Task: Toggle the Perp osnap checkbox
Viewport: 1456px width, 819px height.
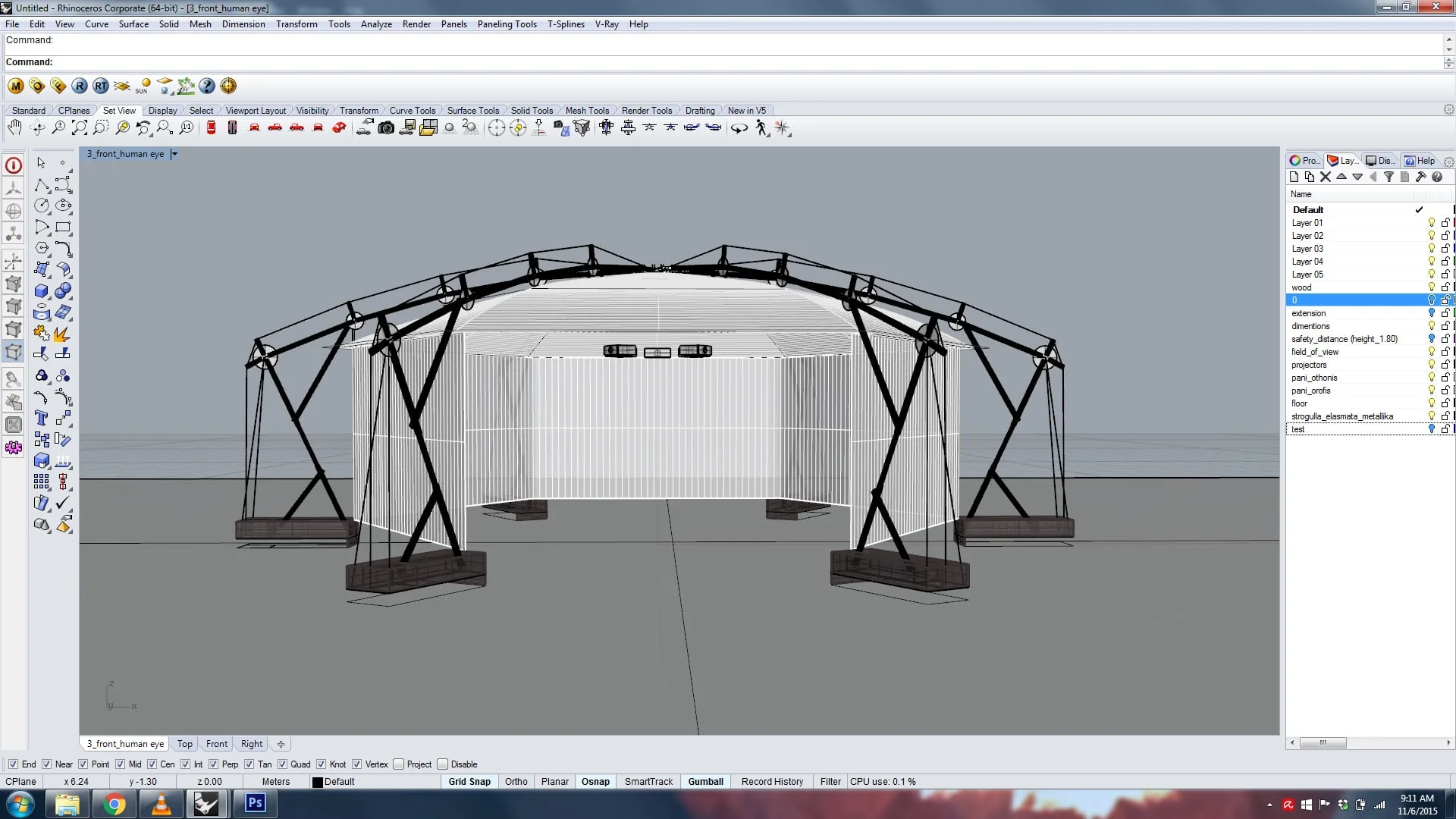Action: (x=214, y=764)
